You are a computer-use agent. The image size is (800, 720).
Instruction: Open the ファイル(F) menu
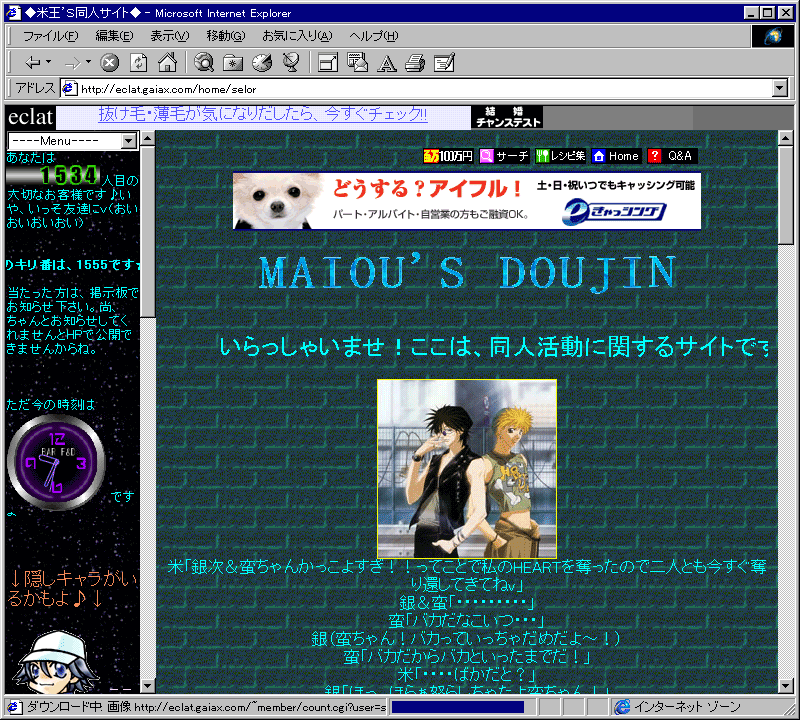[x=51, y=36]
